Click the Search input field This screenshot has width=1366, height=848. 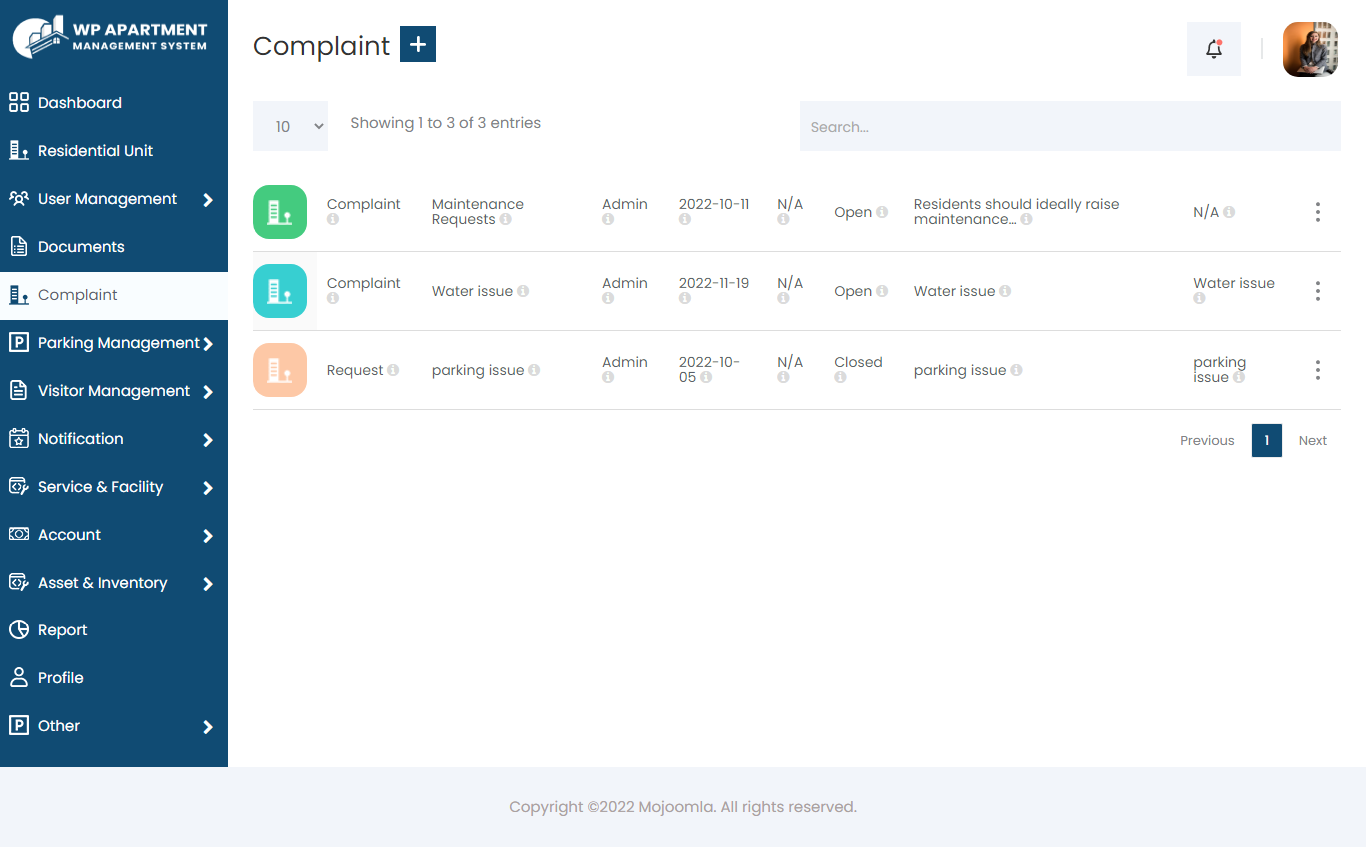coord(1070,126)
